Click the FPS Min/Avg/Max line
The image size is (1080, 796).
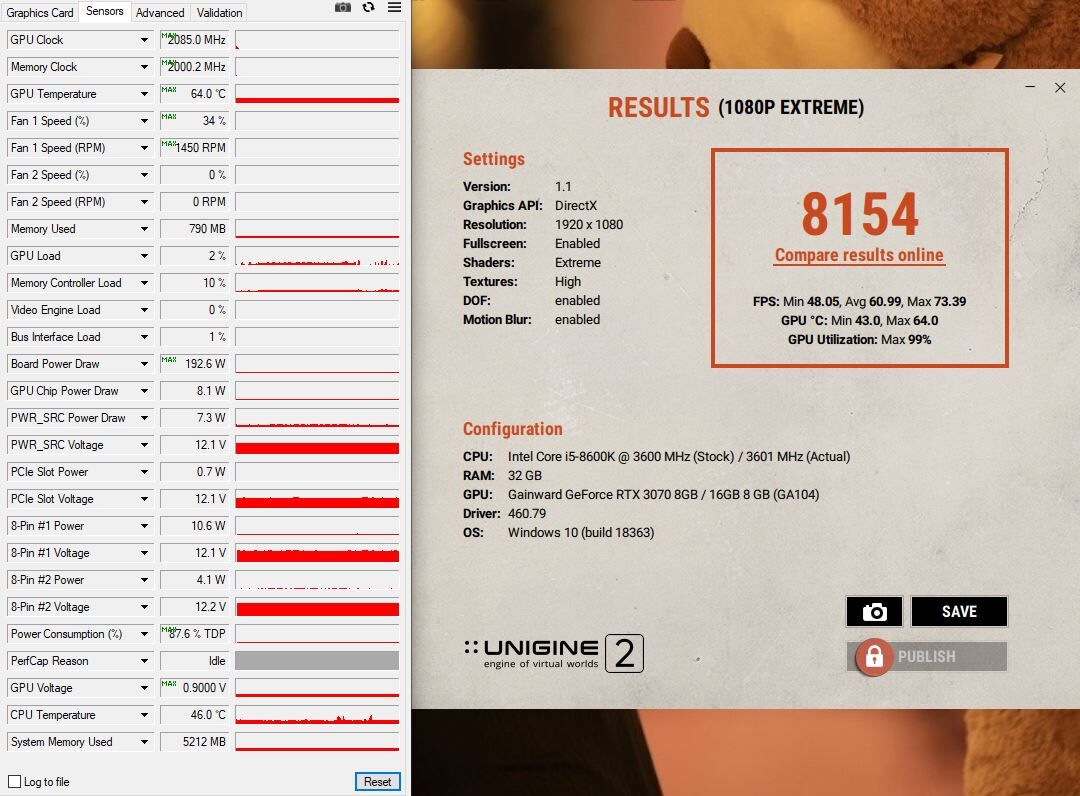click(859, 302)
